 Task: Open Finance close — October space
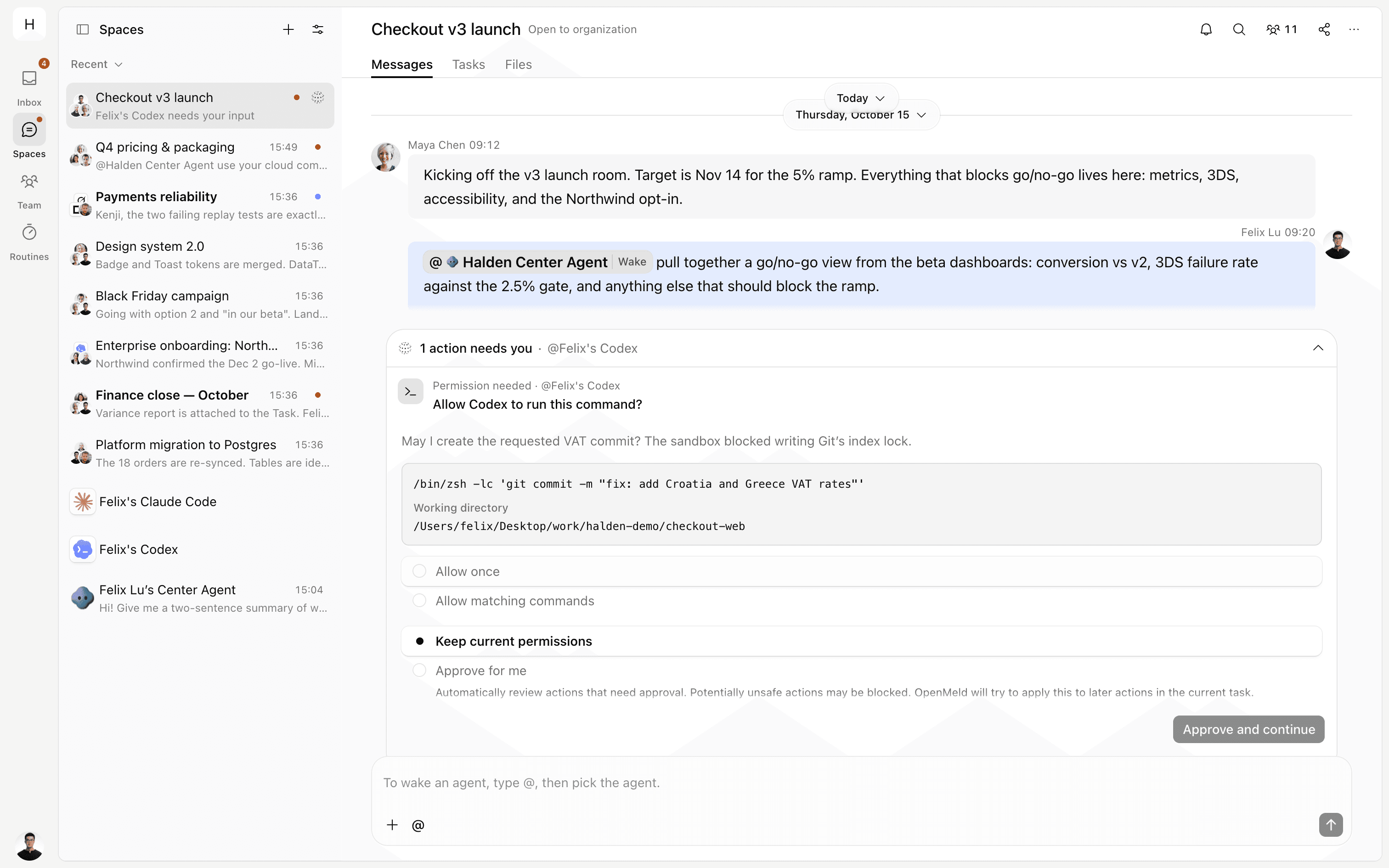[x=200, y=404]
